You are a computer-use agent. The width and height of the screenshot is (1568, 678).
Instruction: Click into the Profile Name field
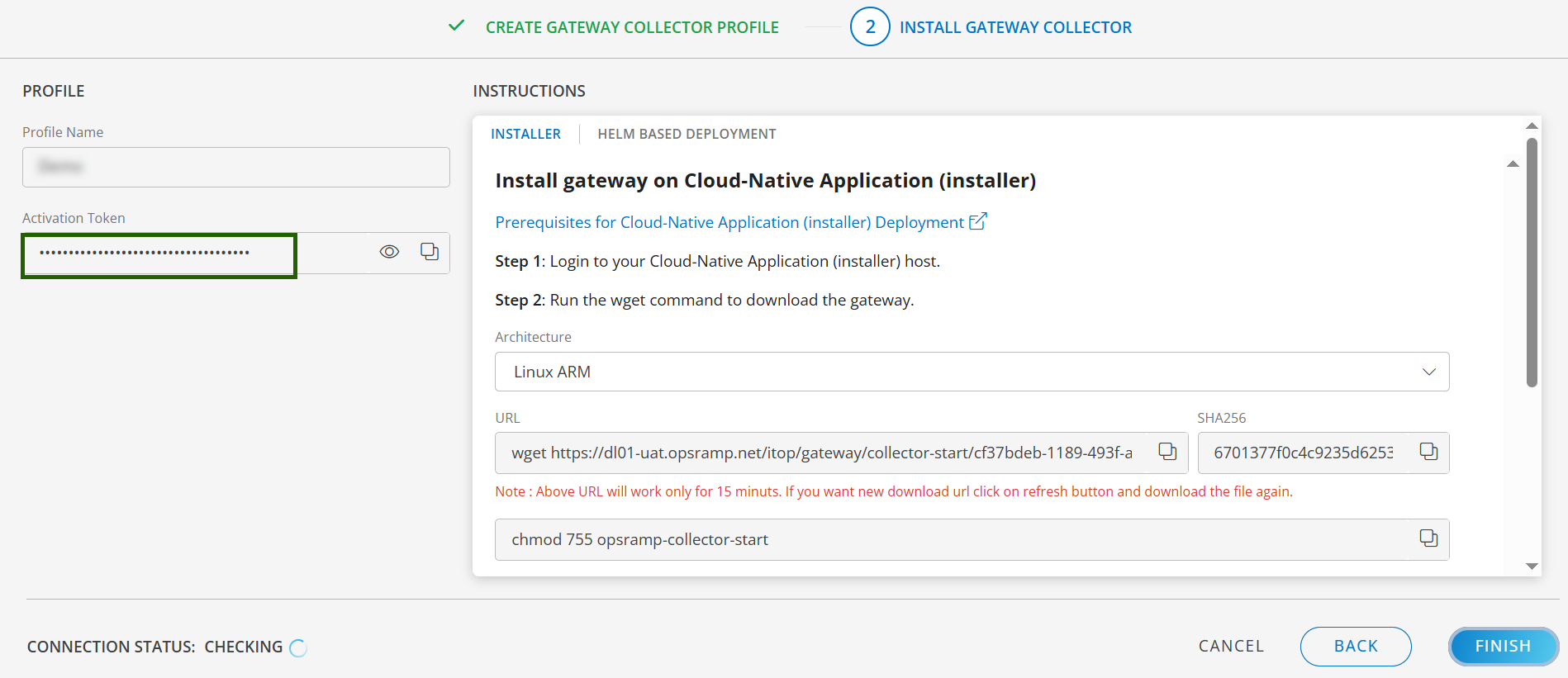click(x=235, y=167)
